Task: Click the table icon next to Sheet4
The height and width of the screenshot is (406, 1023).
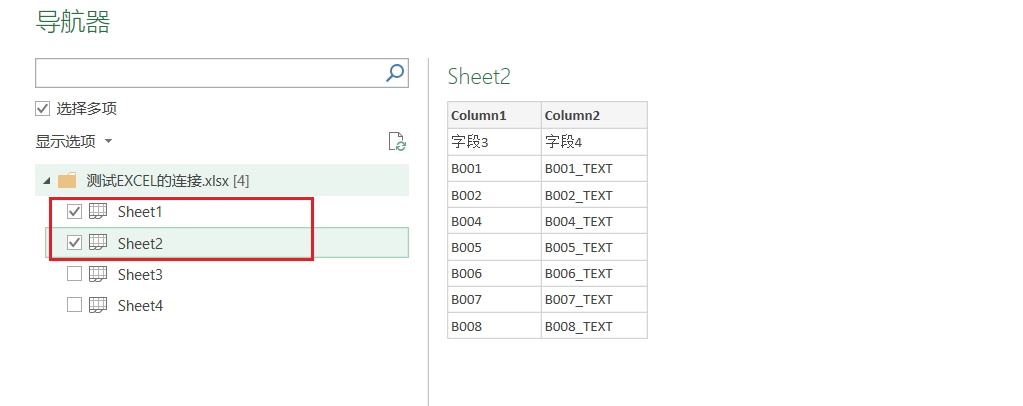Action: pos(98,305)
